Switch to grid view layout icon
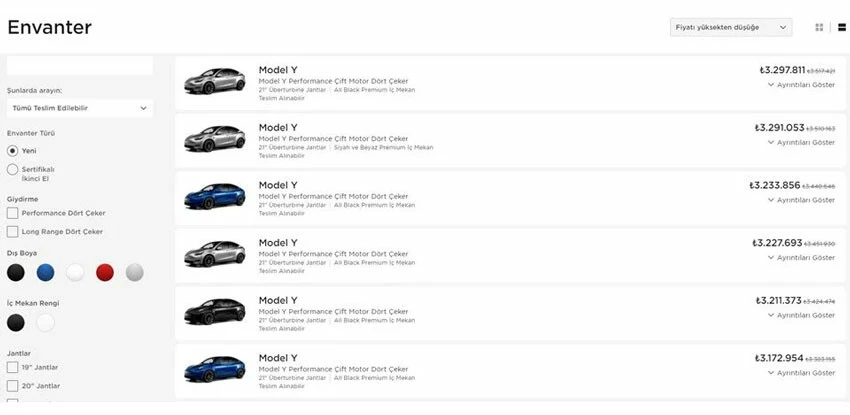 click(819, 27)
